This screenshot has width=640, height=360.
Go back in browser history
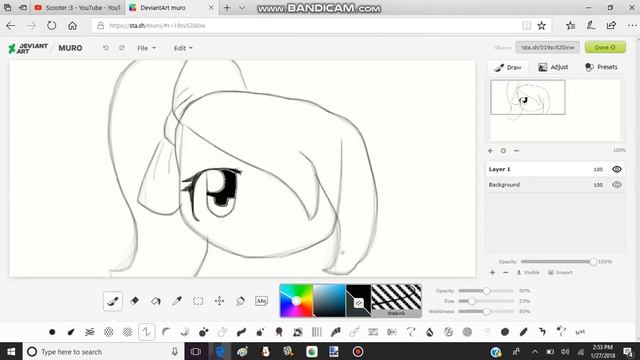11,26
